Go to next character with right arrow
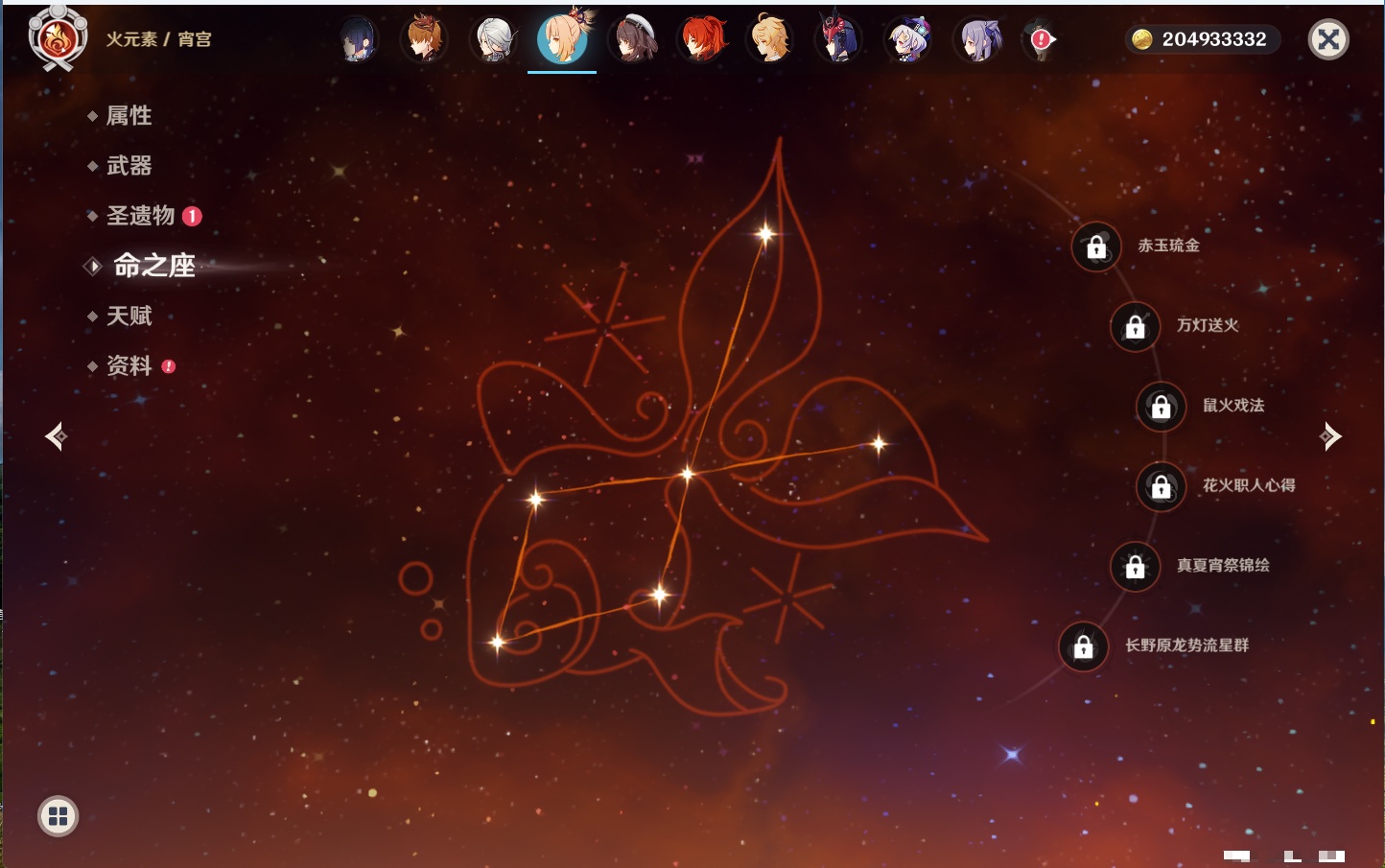 point(1329,436)
